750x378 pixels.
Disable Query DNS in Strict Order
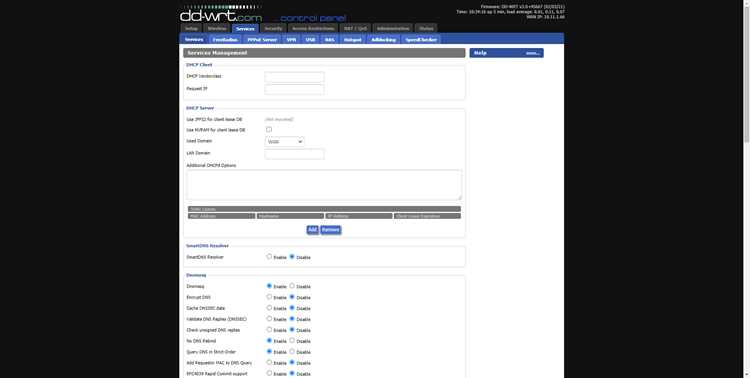coord(292,352)
